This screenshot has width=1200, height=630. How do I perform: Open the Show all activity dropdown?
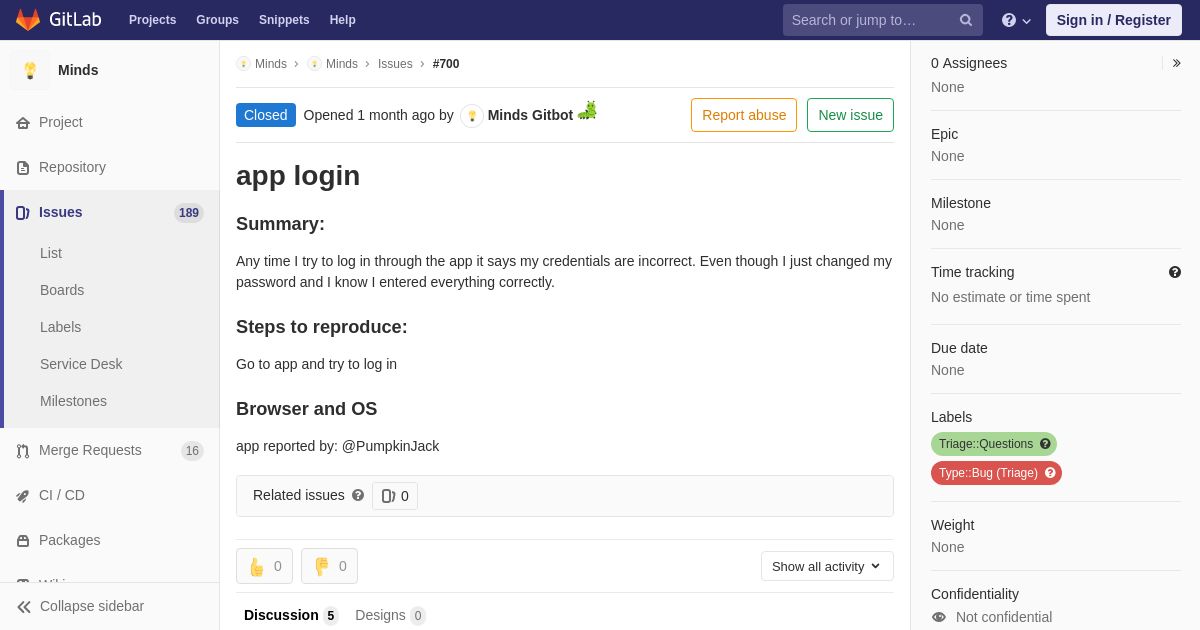tap(827, 566)
